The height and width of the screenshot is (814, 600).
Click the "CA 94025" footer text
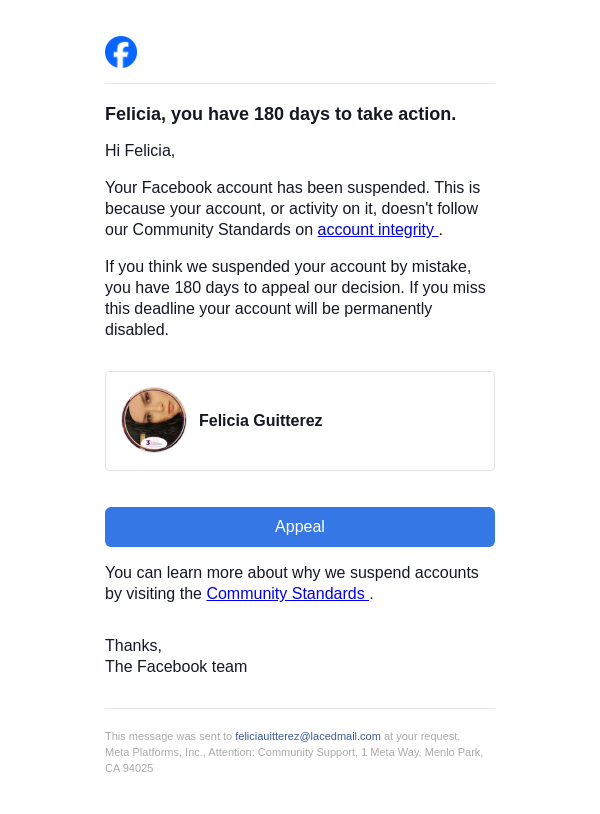(x=129, y=768)
